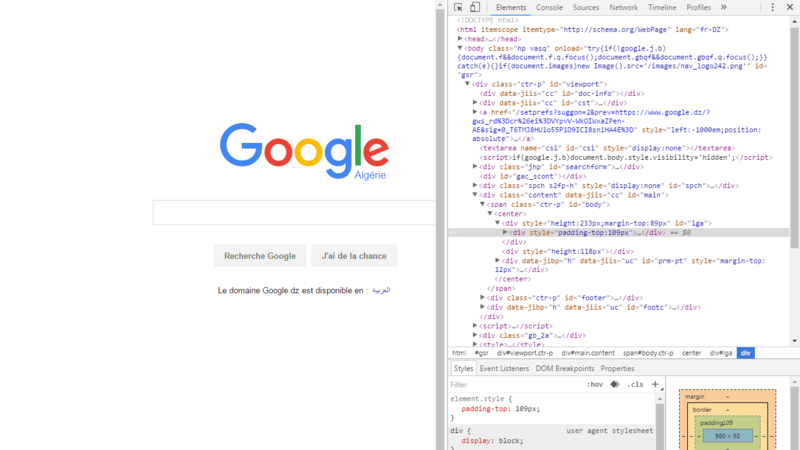Open the Network tab
Screen dimensions: 800x450
(623, 7)
